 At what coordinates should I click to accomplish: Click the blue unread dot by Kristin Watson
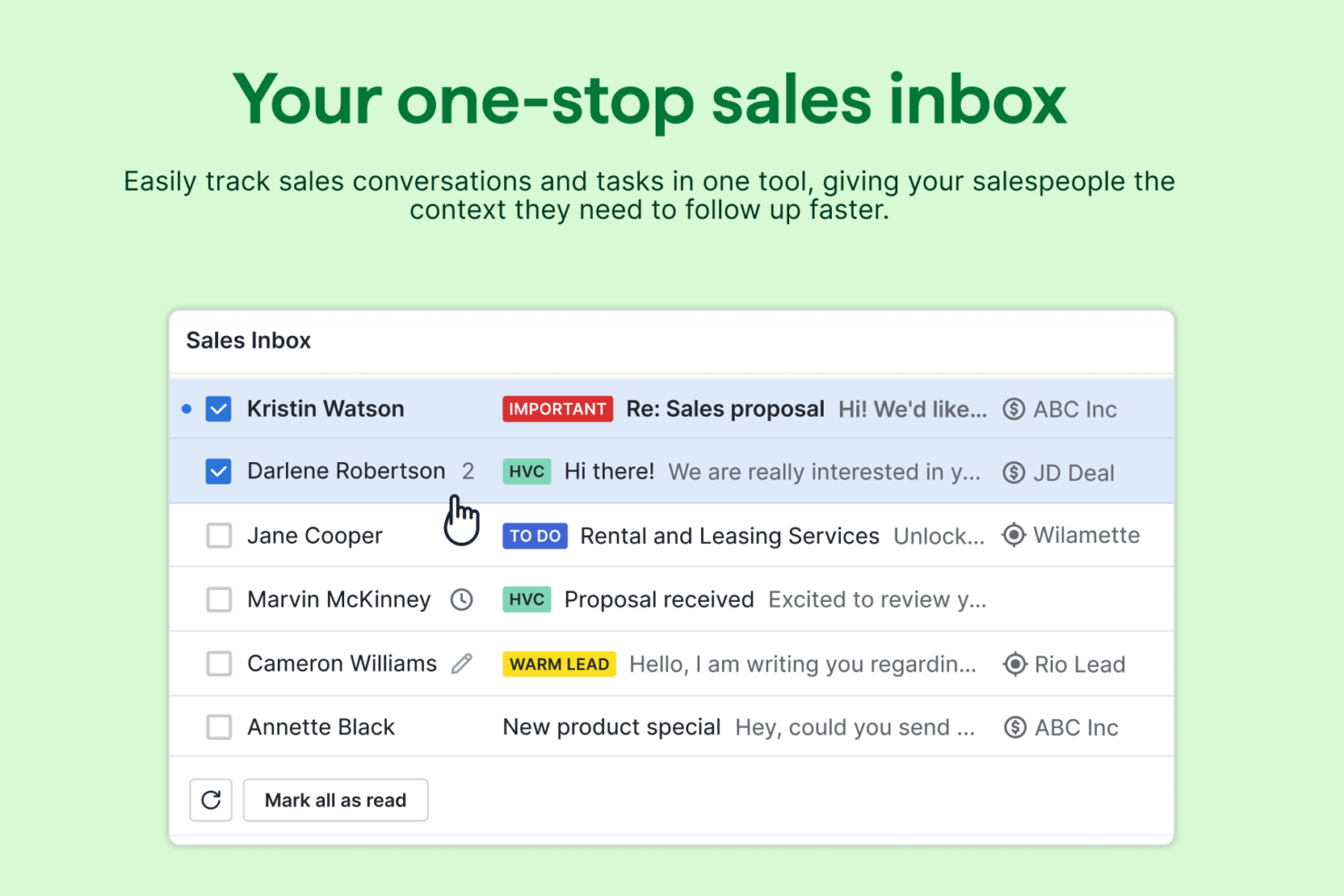click(x=186, y=409)
